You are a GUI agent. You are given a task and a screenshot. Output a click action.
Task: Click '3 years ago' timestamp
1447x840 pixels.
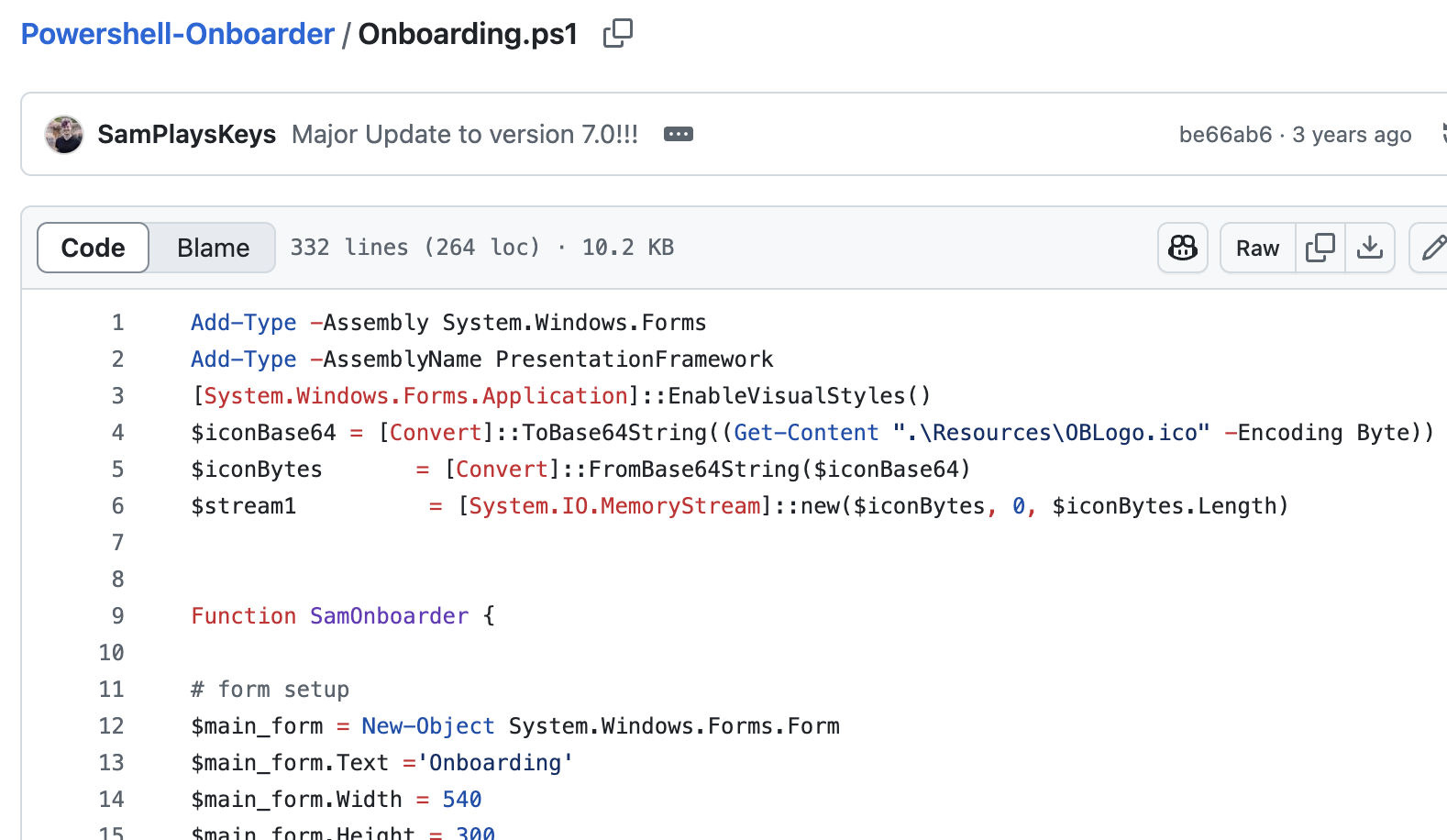pyautogui.click(x=1353, y=135)
